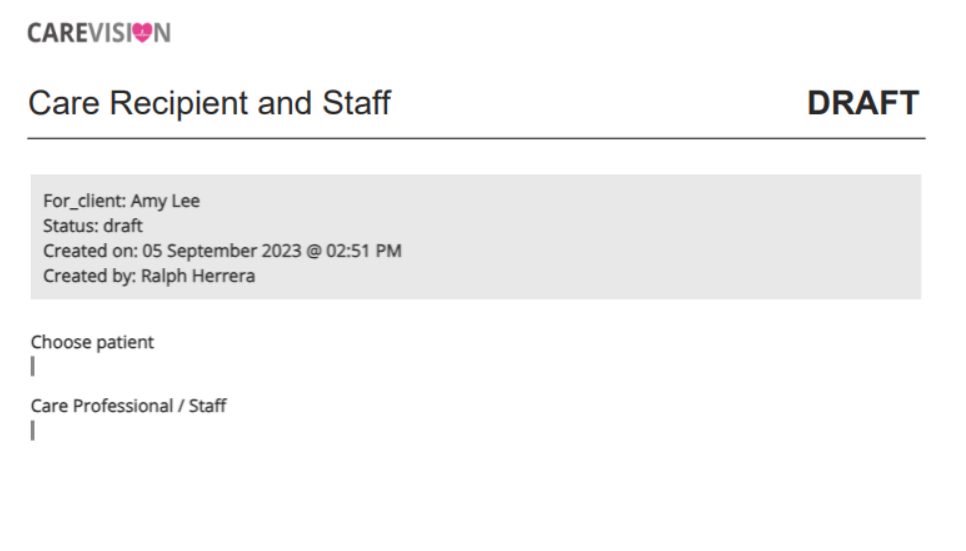Click the horizontal divider under the heading
Viewport: 966px width, 551px height.
tap(476, 139)
